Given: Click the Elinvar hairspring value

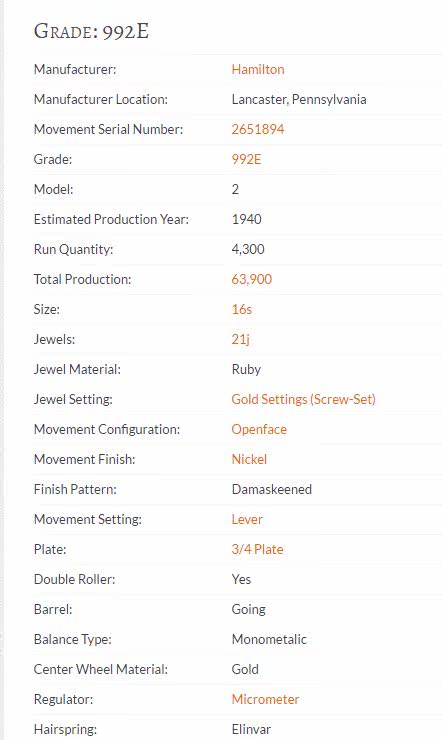Looking at the screenshot, I should (251, 729).
